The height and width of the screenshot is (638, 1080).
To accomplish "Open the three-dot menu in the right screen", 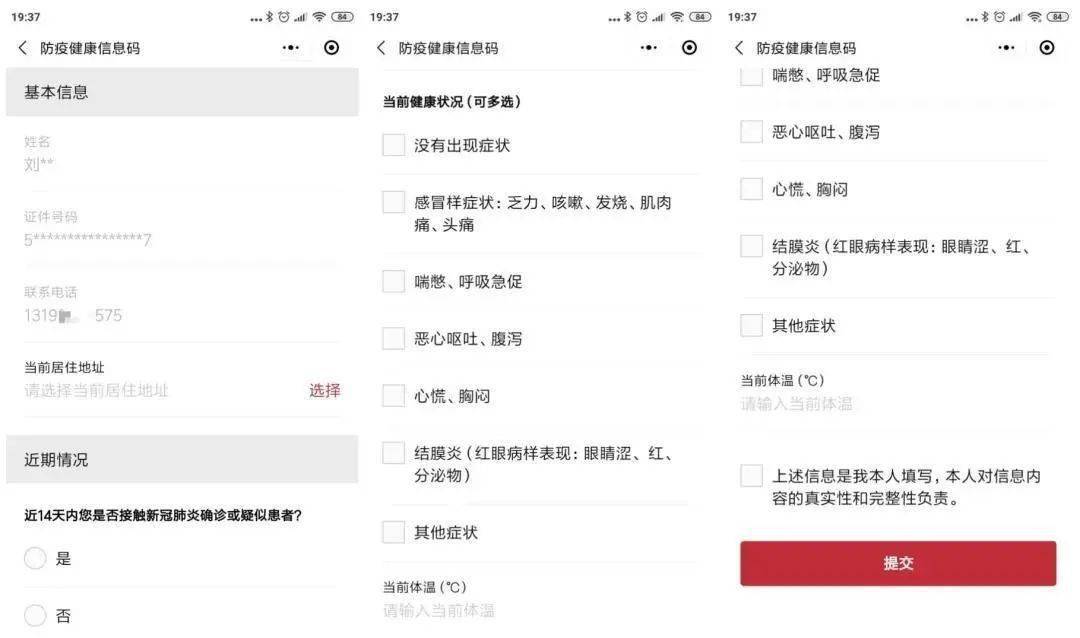I will (x=1007, y=48).
